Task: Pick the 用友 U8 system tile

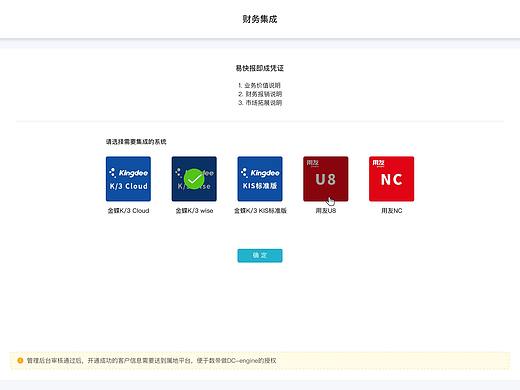Action: [326, 179]
